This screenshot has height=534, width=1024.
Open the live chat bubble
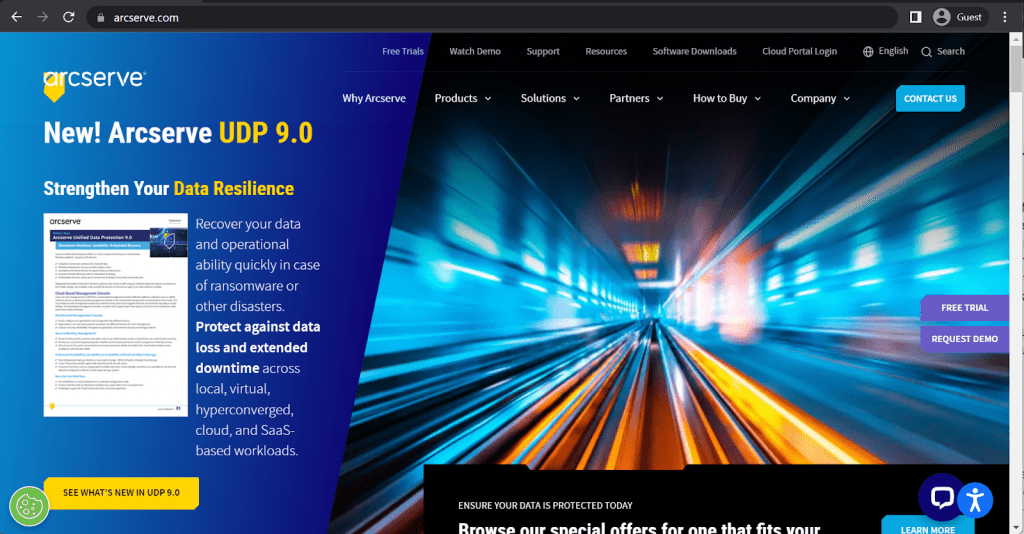click(x=941, y=497)
